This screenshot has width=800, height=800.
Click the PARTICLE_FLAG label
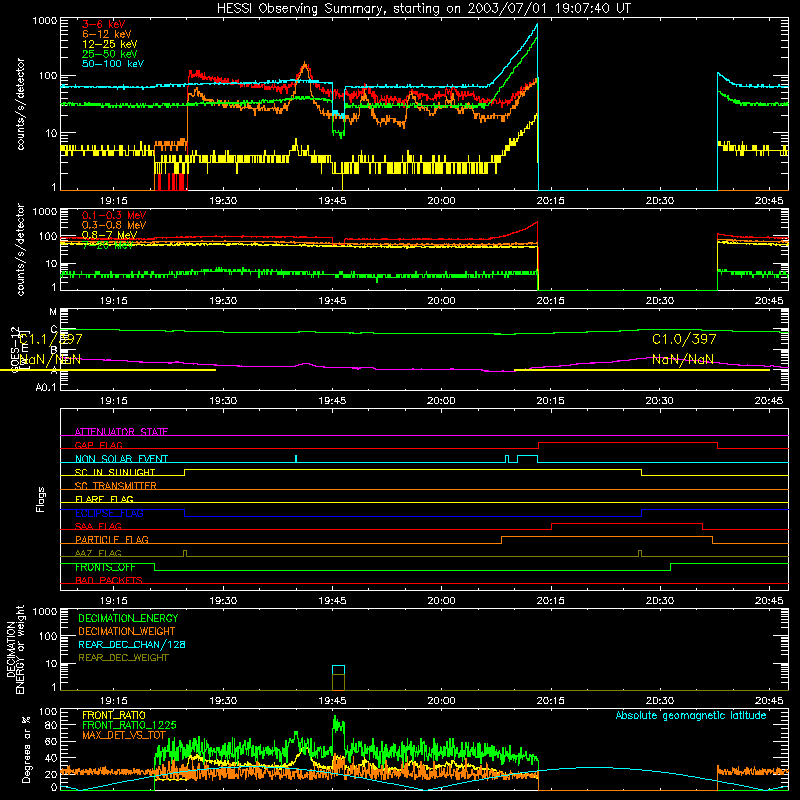pos(112,539)
